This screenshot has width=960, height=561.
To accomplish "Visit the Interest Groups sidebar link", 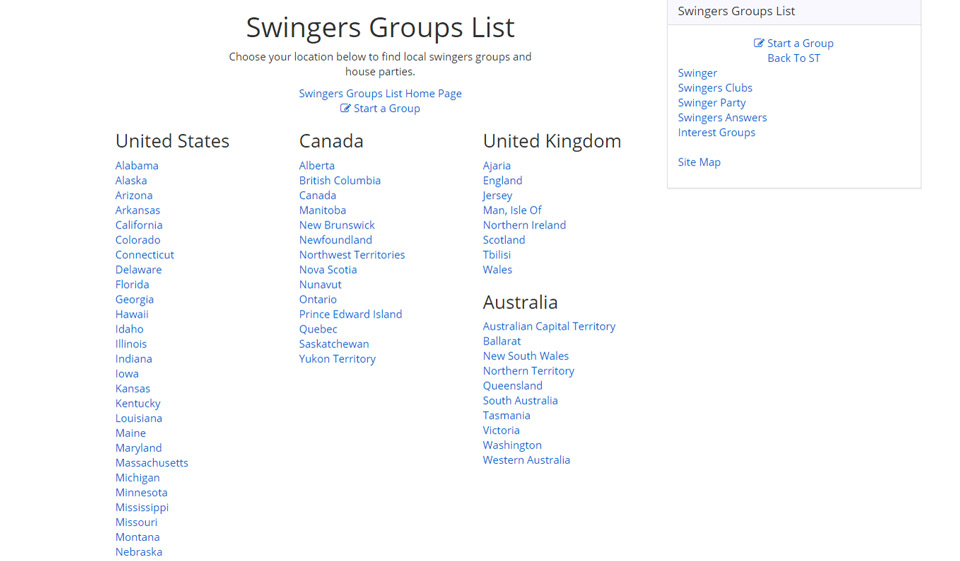I will pos(716,132).
